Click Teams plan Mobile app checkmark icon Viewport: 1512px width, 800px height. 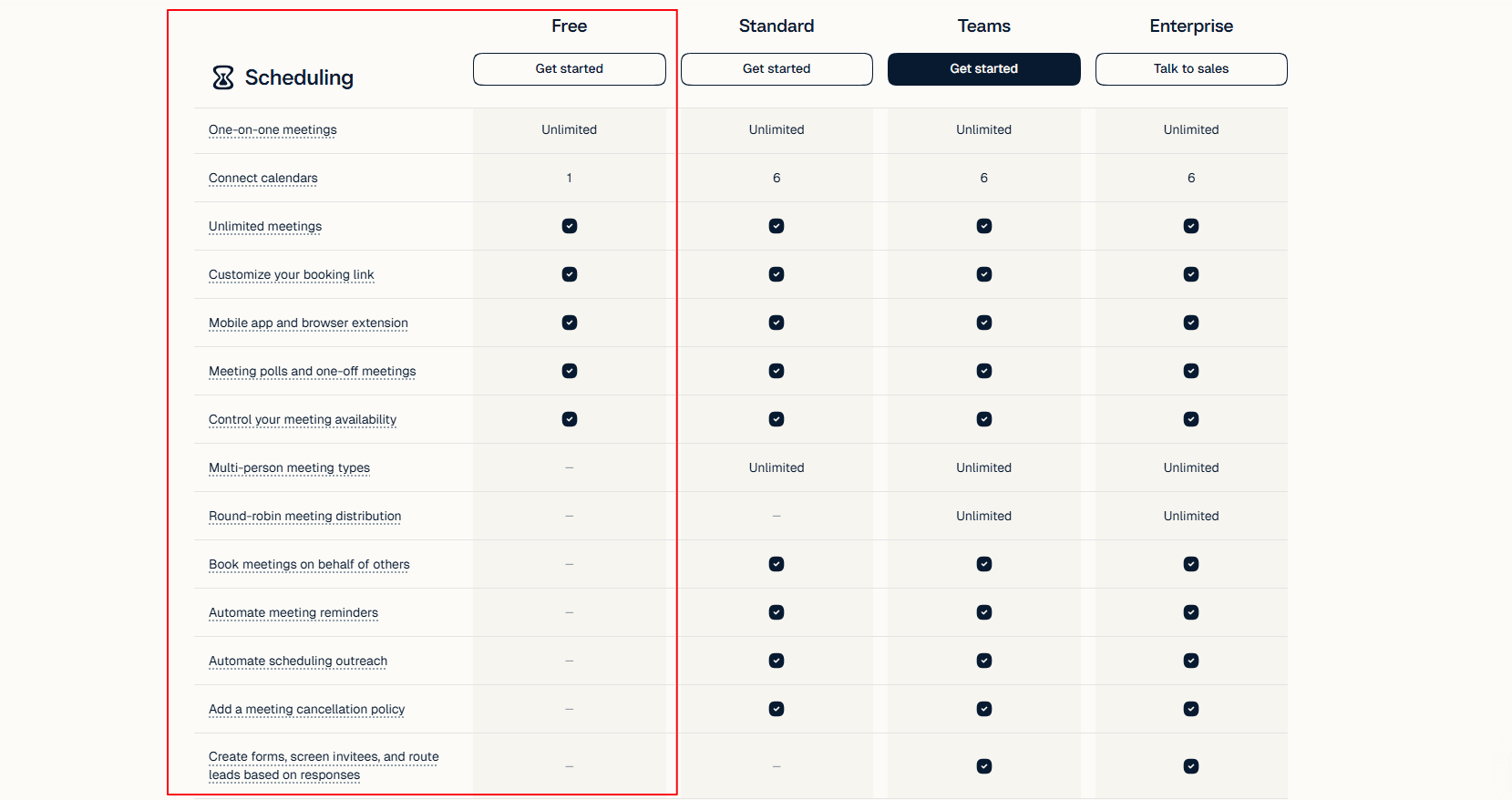coord(984,323)
